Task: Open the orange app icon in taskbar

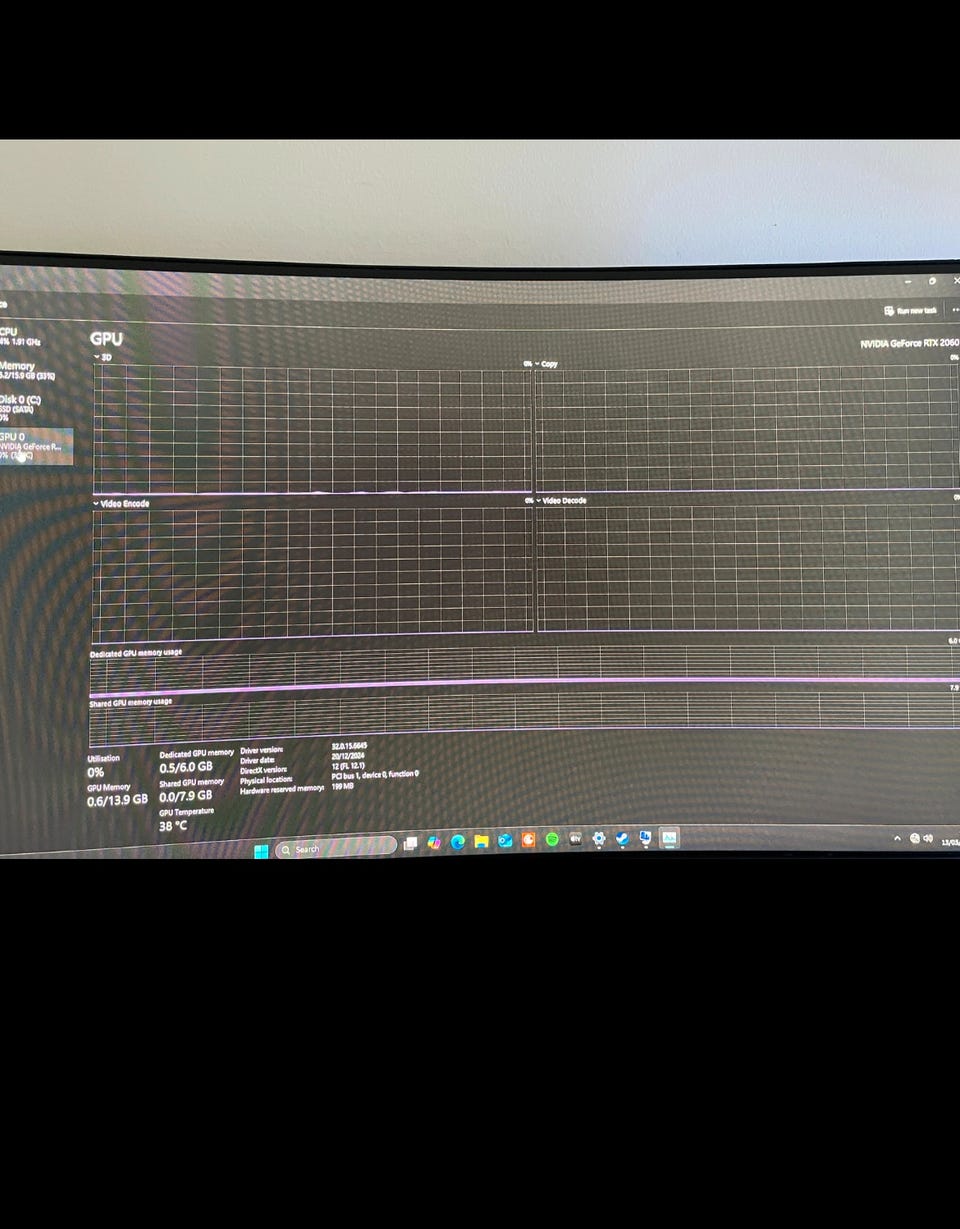Action: pos(528,841)
